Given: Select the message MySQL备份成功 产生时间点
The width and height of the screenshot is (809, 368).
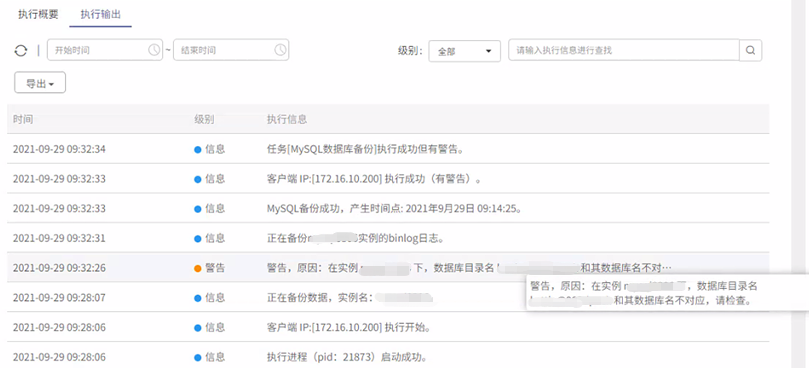Looking at the screenshot, I should (x=396, y=209).
